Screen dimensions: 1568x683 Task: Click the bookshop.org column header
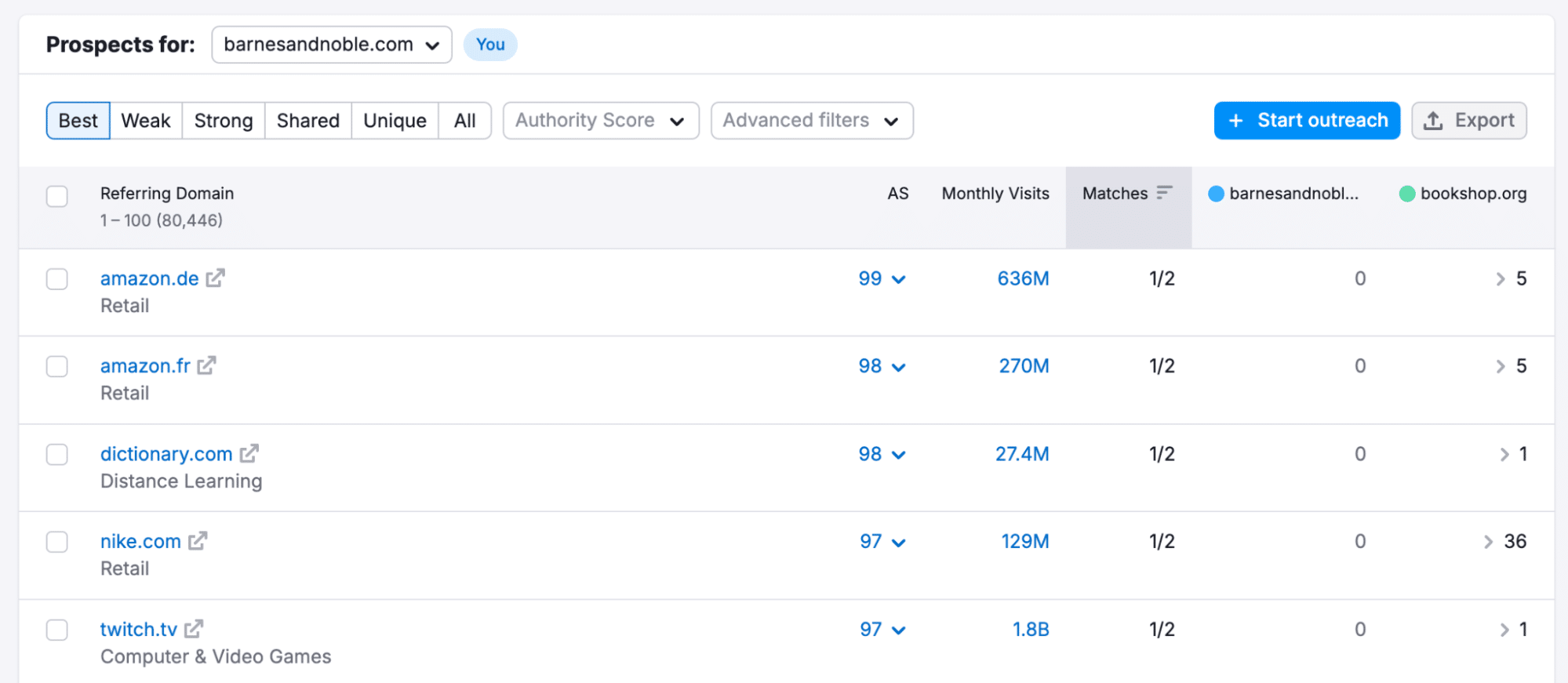pyautogui.click(x=1464, y=194)
